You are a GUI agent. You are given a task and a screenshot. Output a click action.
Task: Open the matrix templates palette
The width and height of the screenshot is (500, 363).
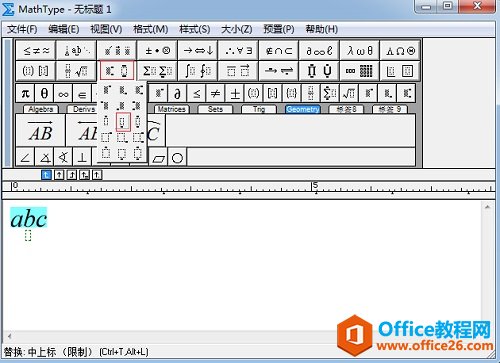(x=360, y=71)
